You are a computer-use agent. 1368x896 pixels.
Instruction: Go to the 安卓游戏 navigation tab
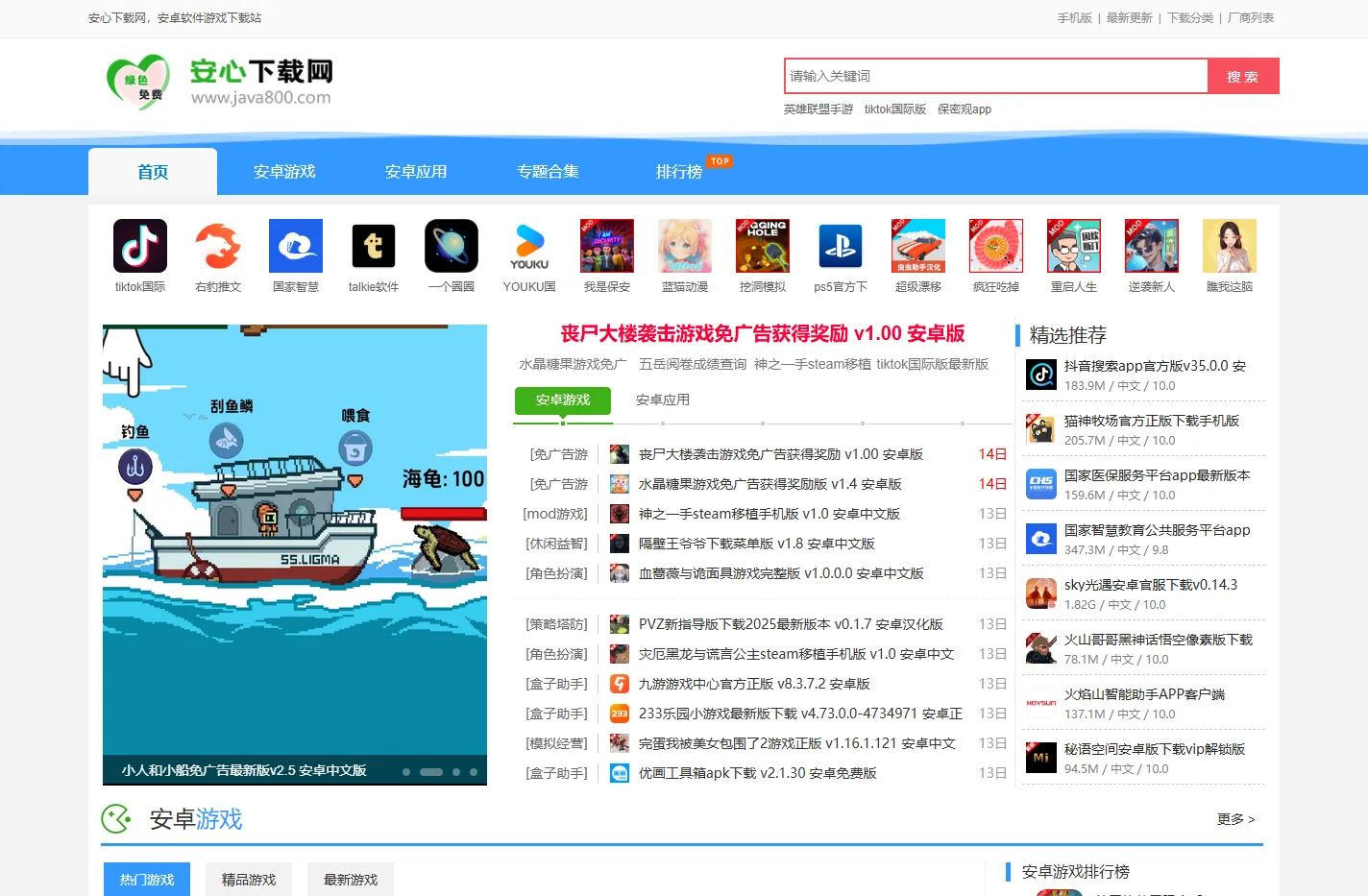pos(284,172)
